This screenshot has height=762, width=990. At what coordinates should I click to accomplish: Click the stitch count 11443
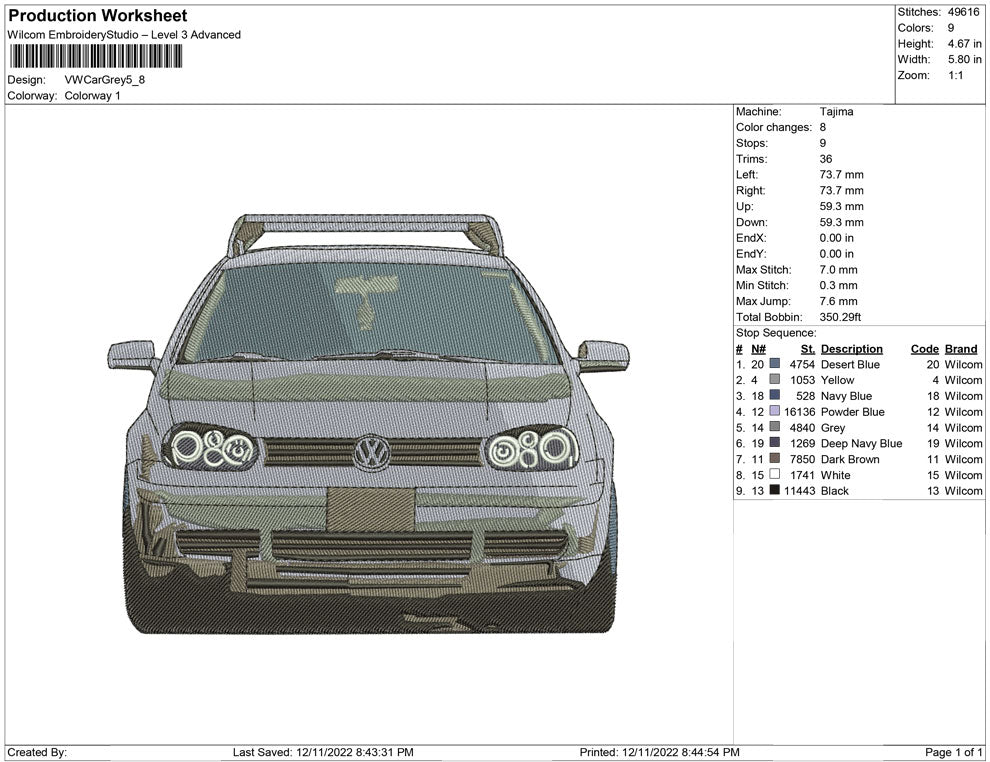click(800, 491)
